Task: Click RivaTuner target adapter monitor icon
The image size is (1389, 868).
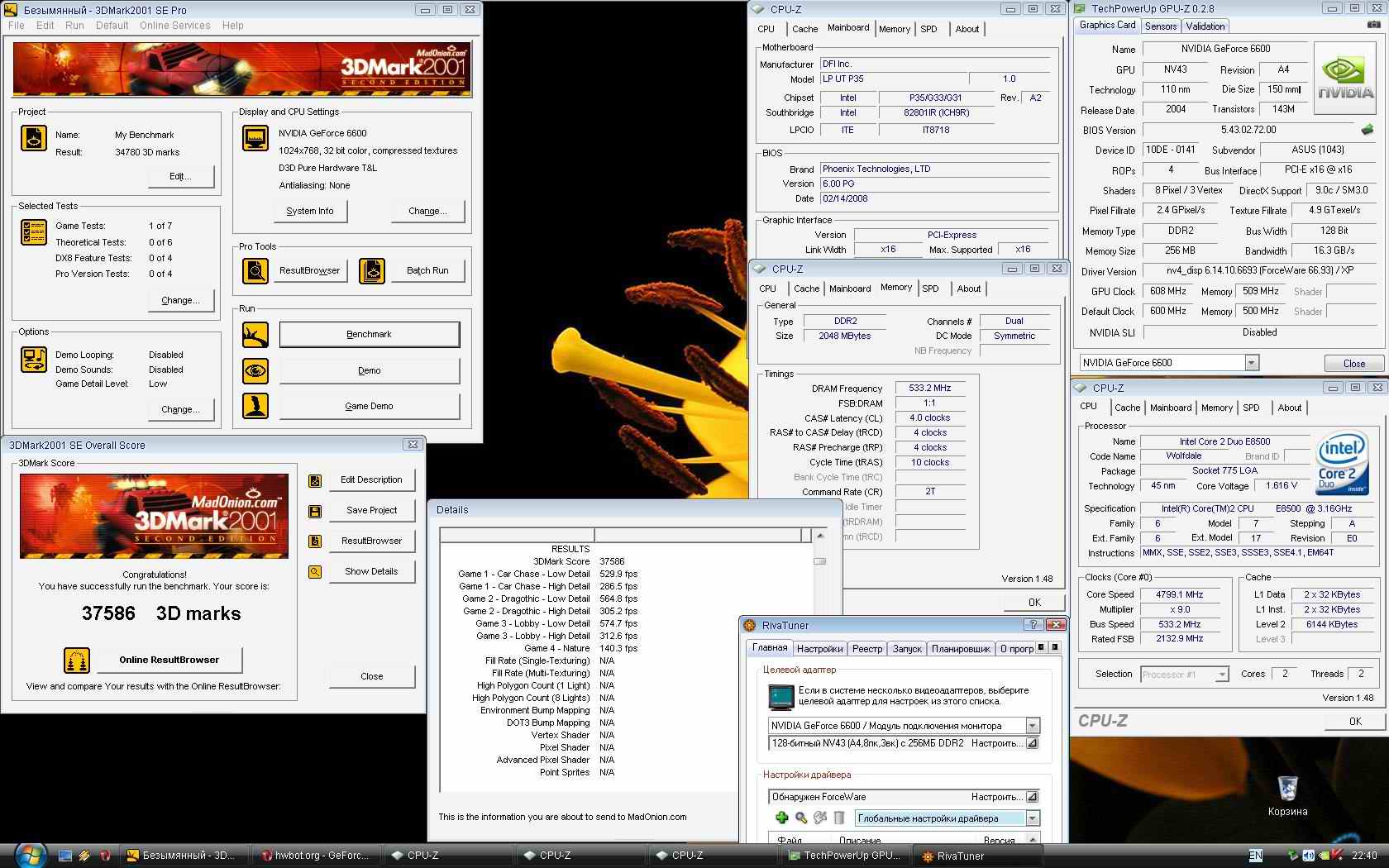Action: coord(780,697)
